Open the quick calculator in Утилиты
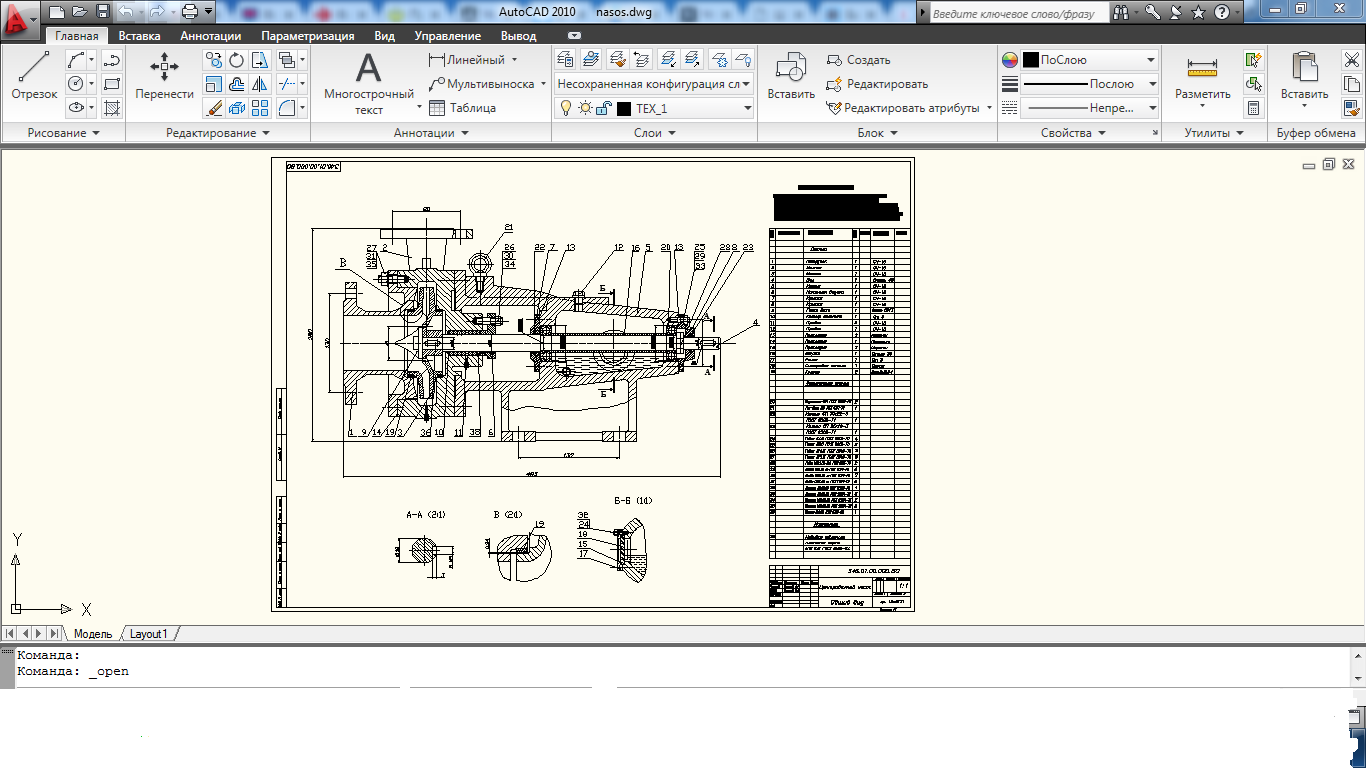1366x768 pixels. click(x=1254, y=108)
